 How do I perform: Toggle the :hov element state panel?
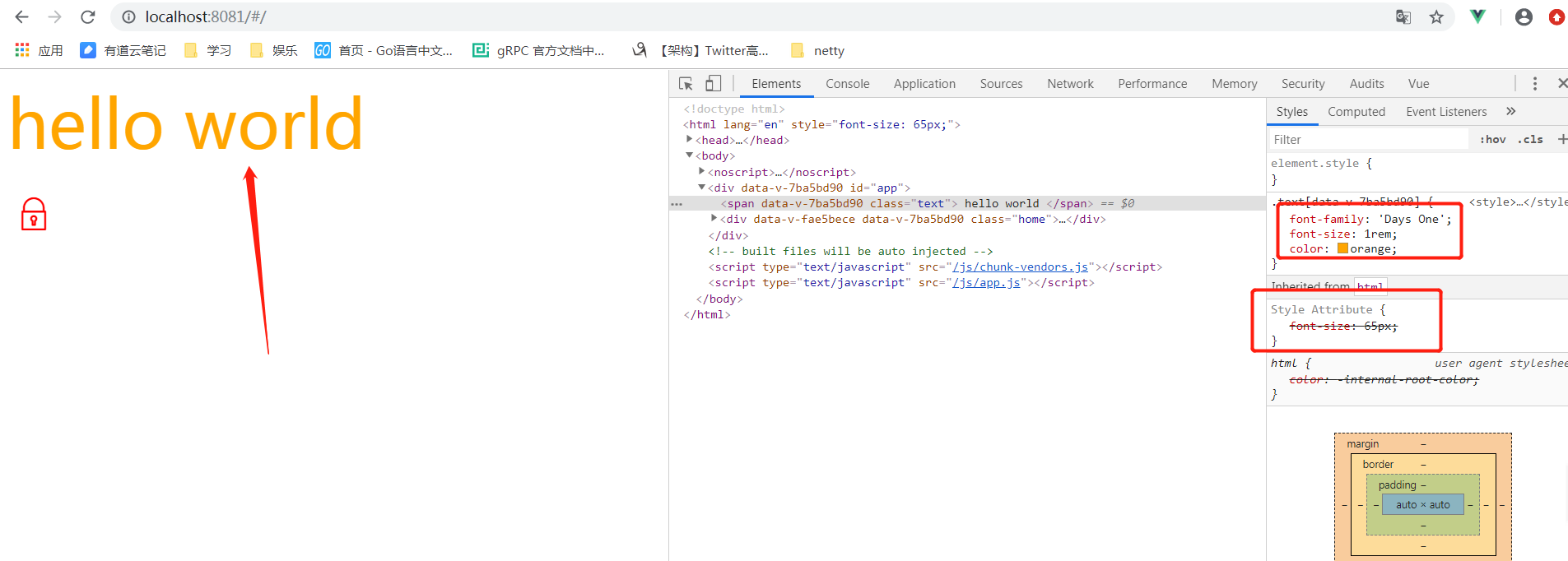(x=1492, y=140)
